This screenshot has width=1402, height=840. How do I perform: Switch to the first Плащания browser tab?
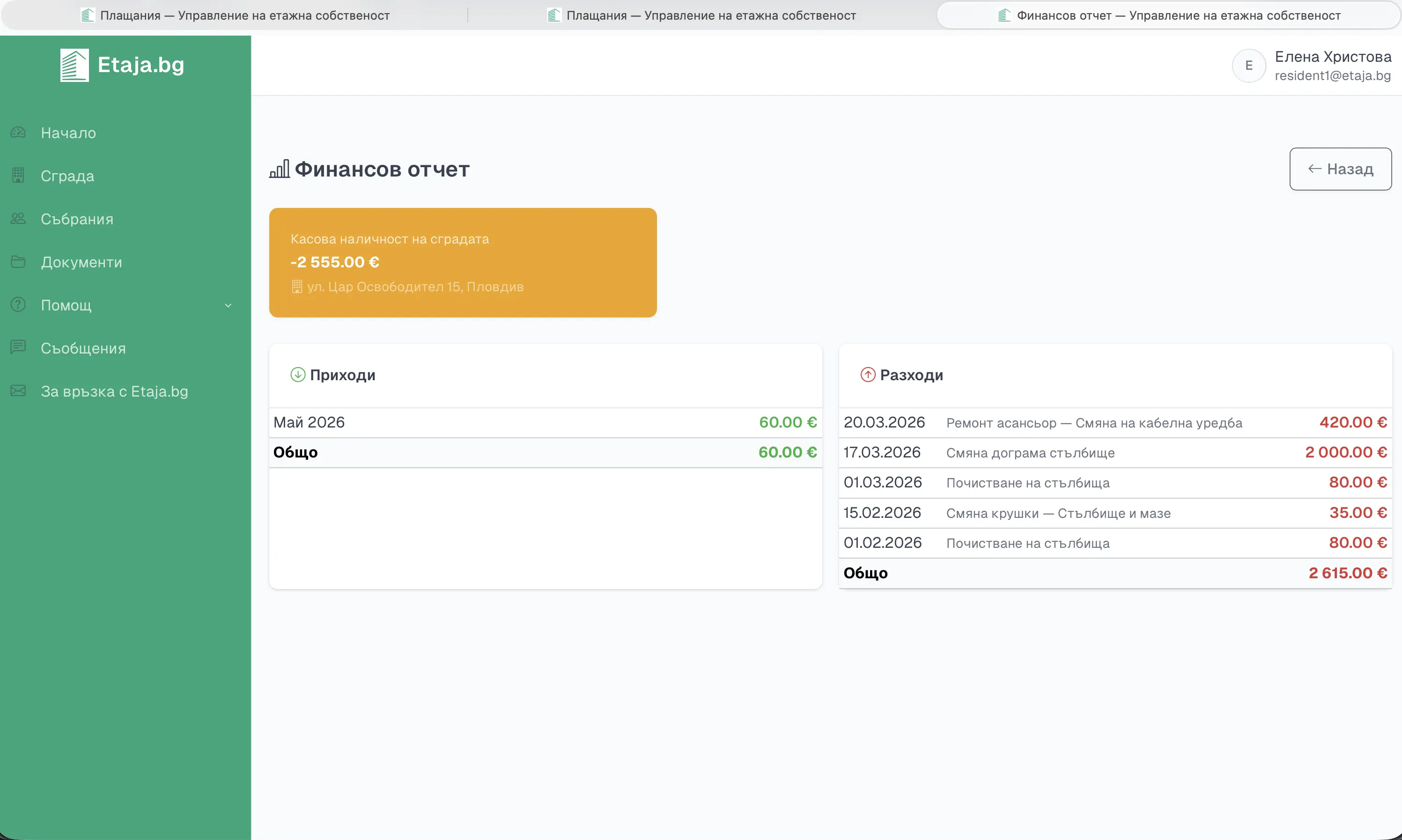(x=235, y=15)
